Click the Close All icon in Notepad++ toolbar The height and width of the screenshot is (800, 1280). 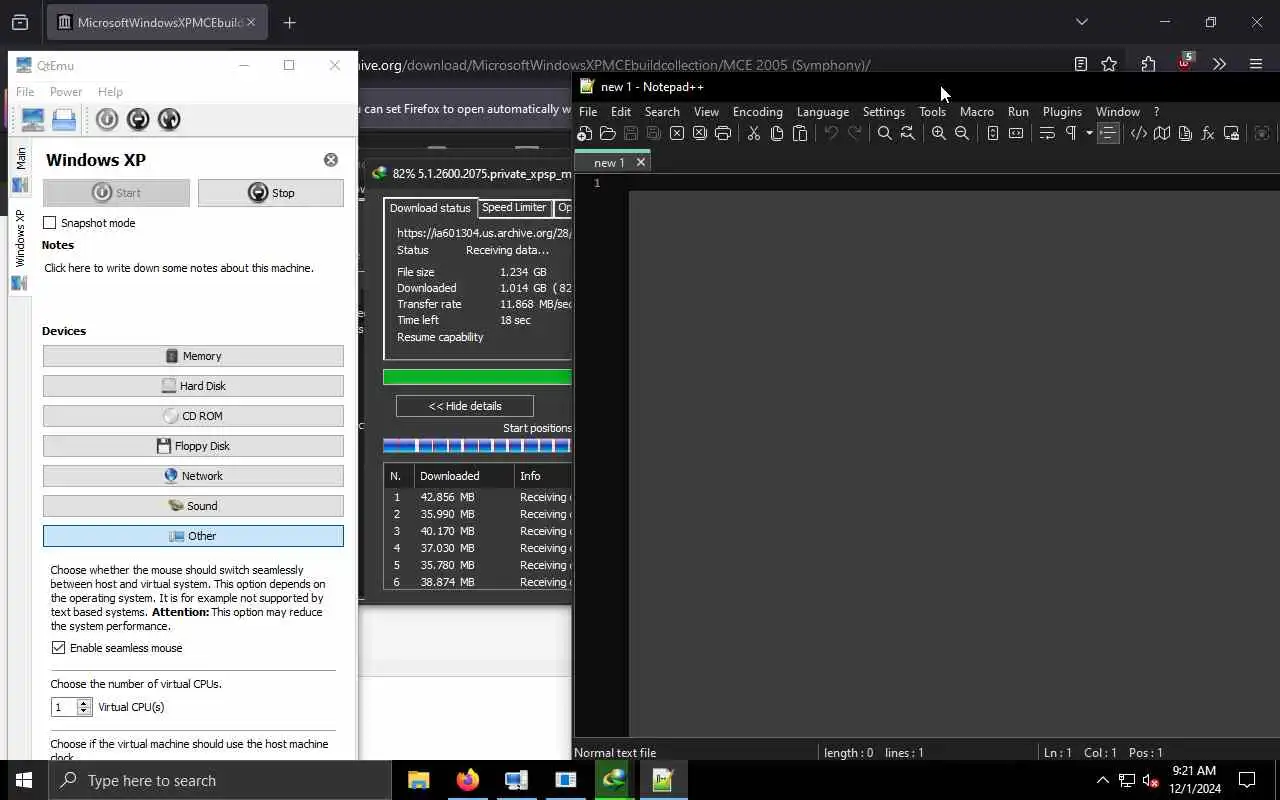tap(700, 133)
